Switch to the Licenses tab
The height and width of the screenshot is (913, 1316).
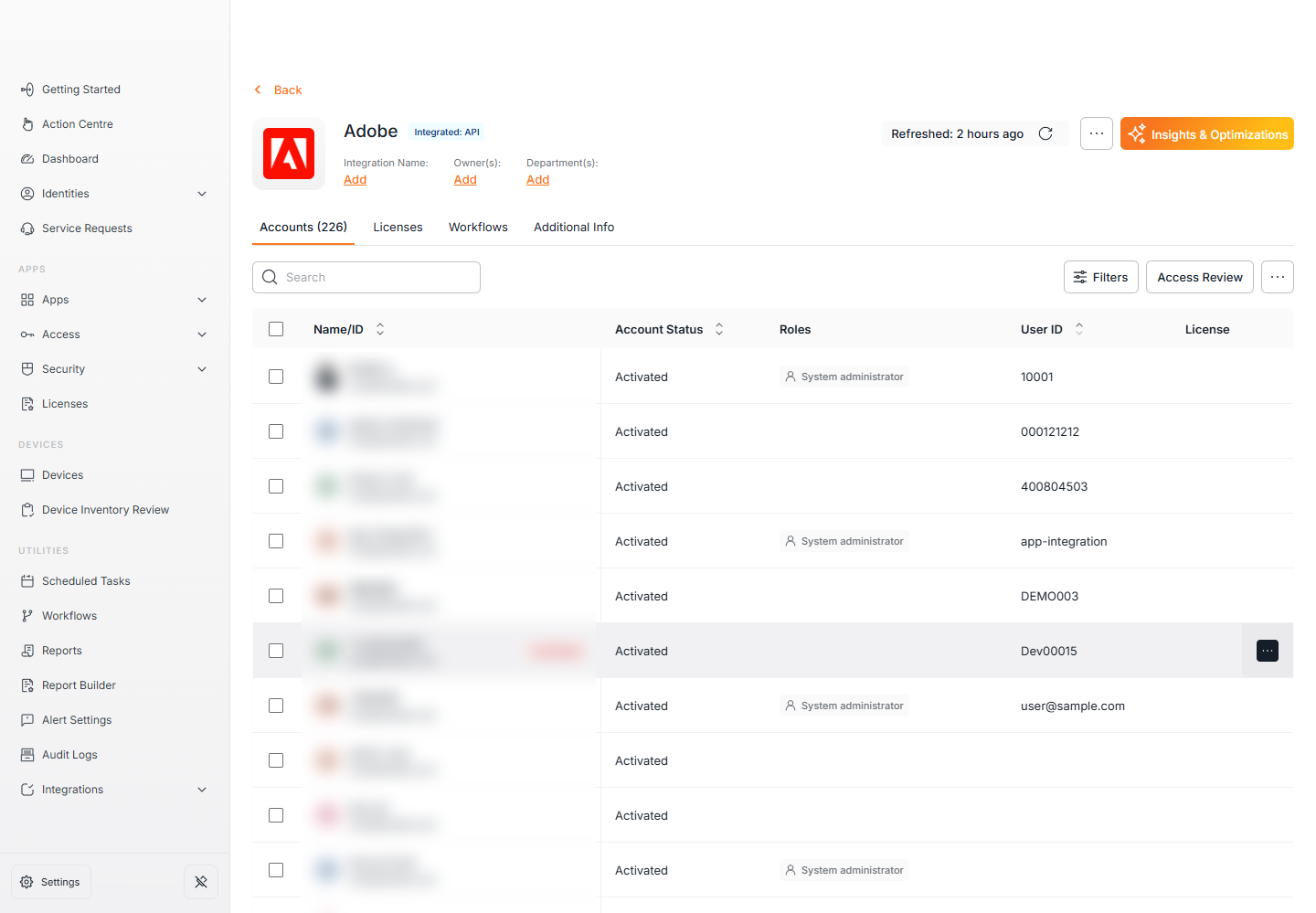click(398, 227)
